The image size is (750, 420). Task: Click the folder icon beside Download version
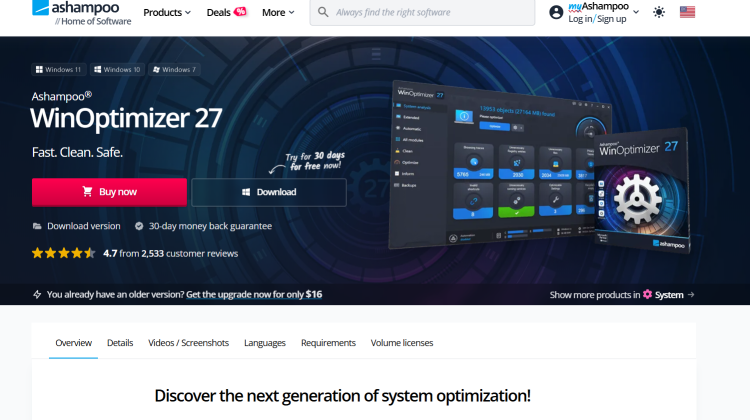coord(37,226)
